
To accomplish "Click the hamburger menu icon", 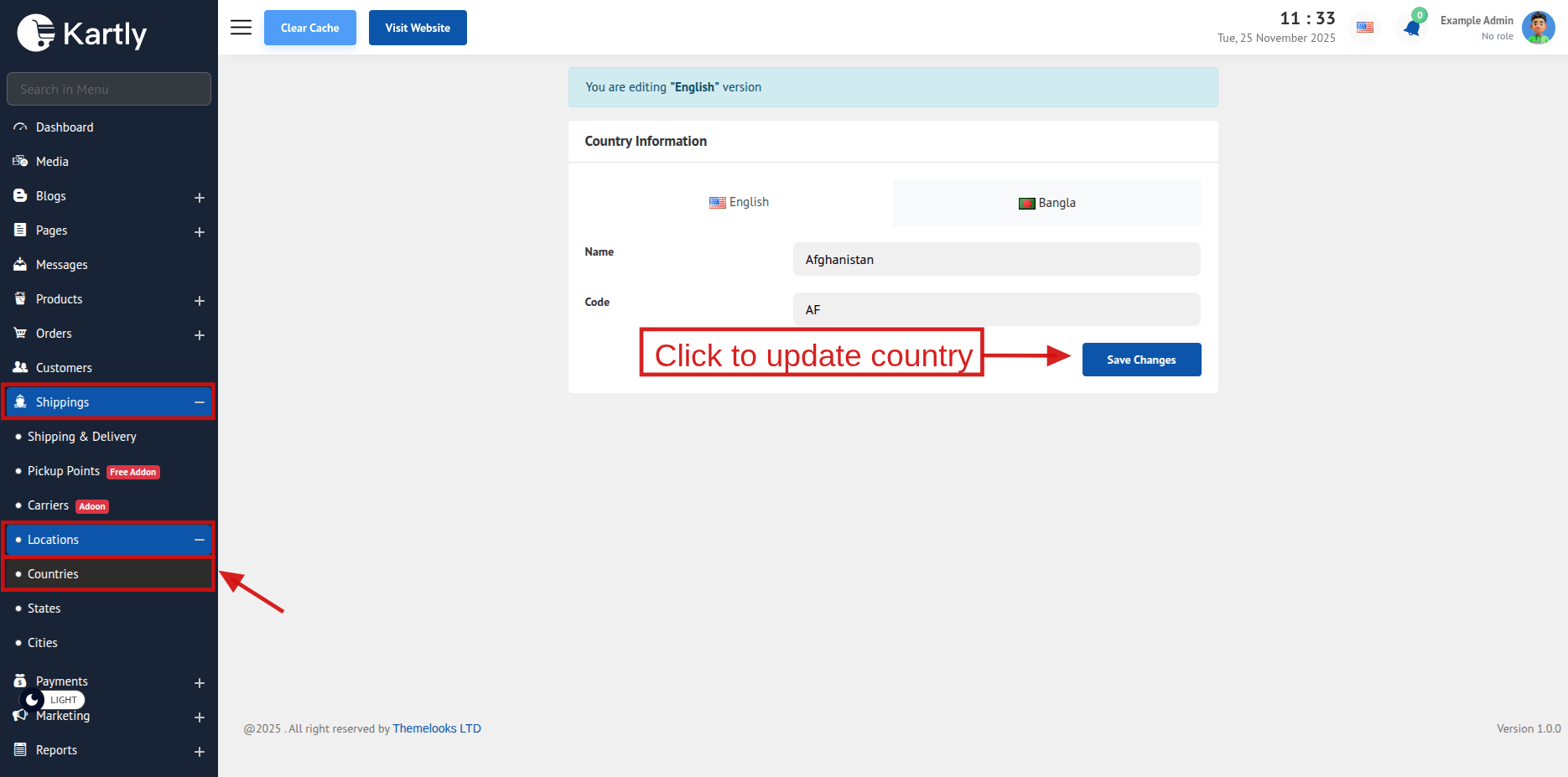I will coord(241,28).
